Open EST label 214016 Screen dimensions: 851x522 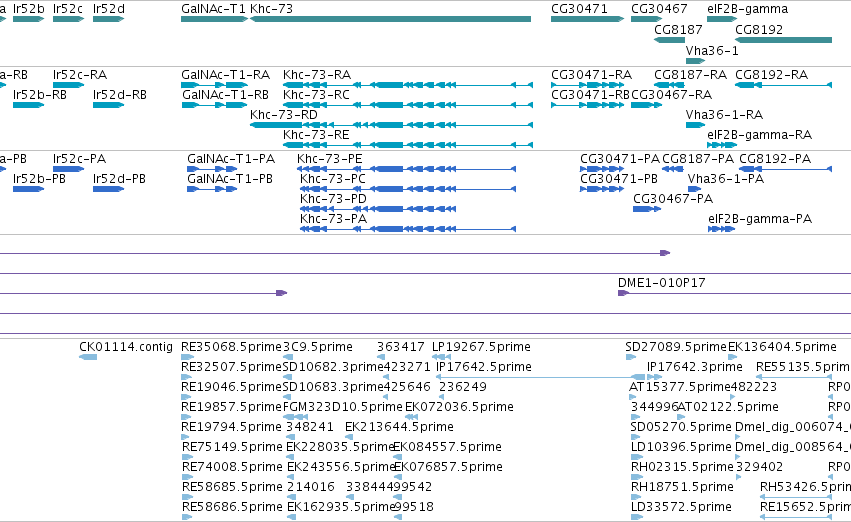pos(310,487)
